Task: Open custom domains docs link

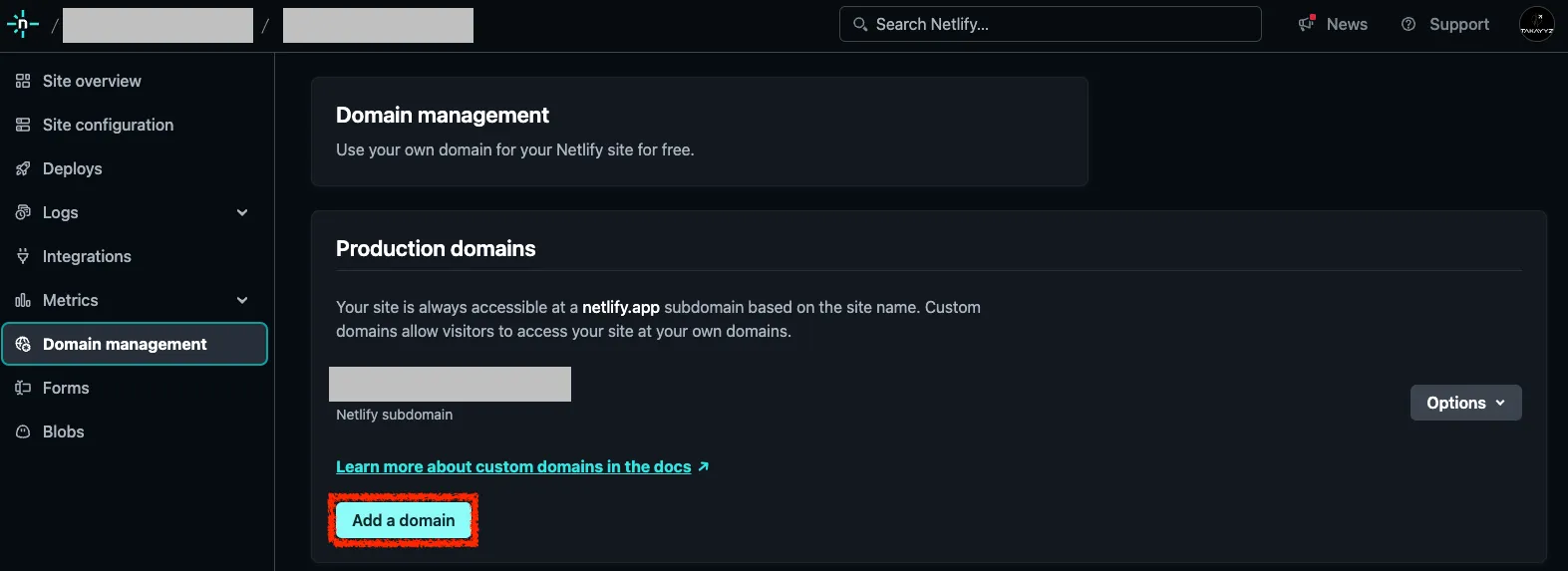Action: coord(513,466)
